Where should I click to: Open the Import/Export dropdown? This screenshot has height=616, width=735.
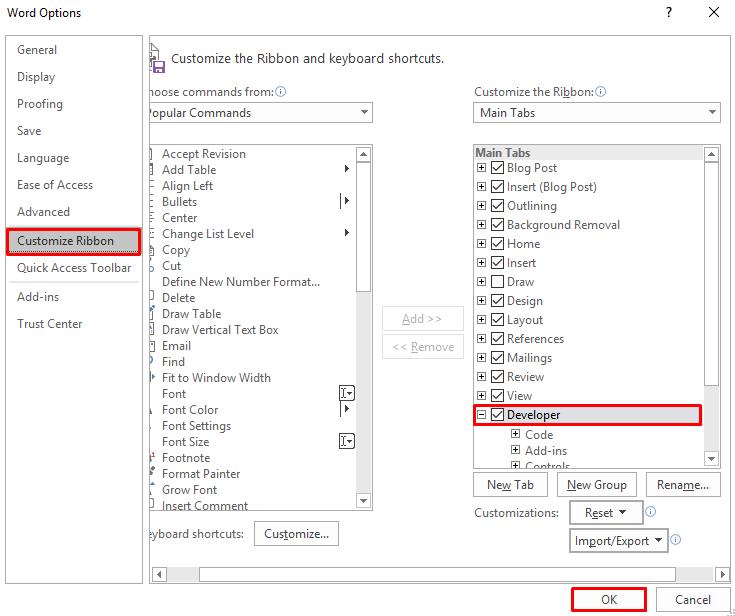point(618,541)
